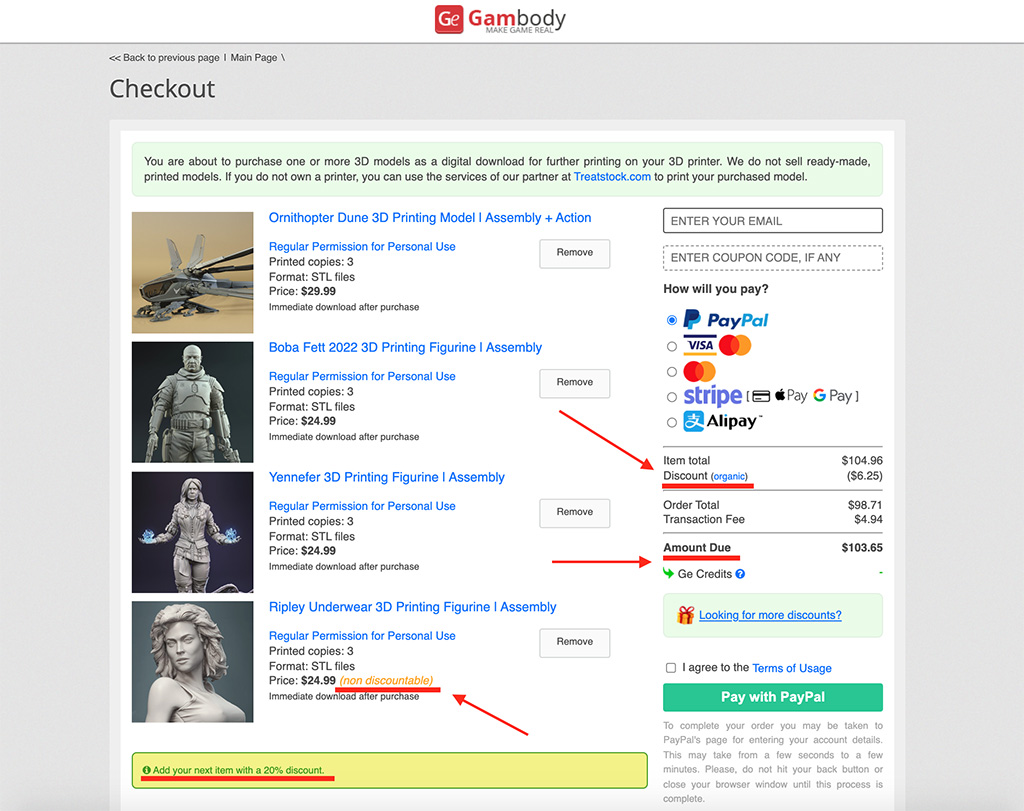Image resolution: width=1024 pixels, height=811 pixels.
Task: Open the Yennefer figurine thumbnail
Action: tap(193, 532)
